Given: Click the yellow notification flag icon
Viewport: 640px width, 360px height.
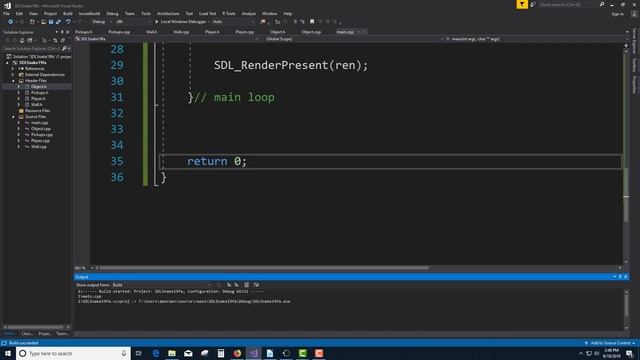Looking at the screenshot, I should coord(522,4).
